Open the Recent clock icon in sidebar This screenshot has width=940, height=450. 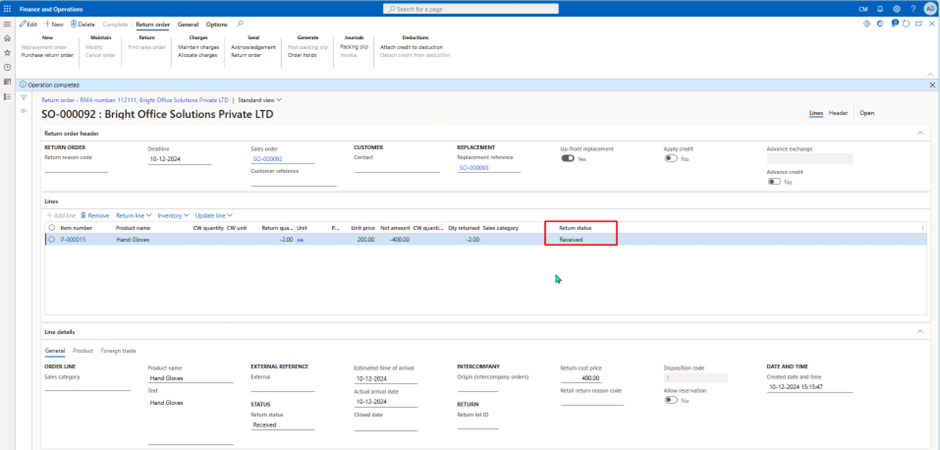pos(7,67)
